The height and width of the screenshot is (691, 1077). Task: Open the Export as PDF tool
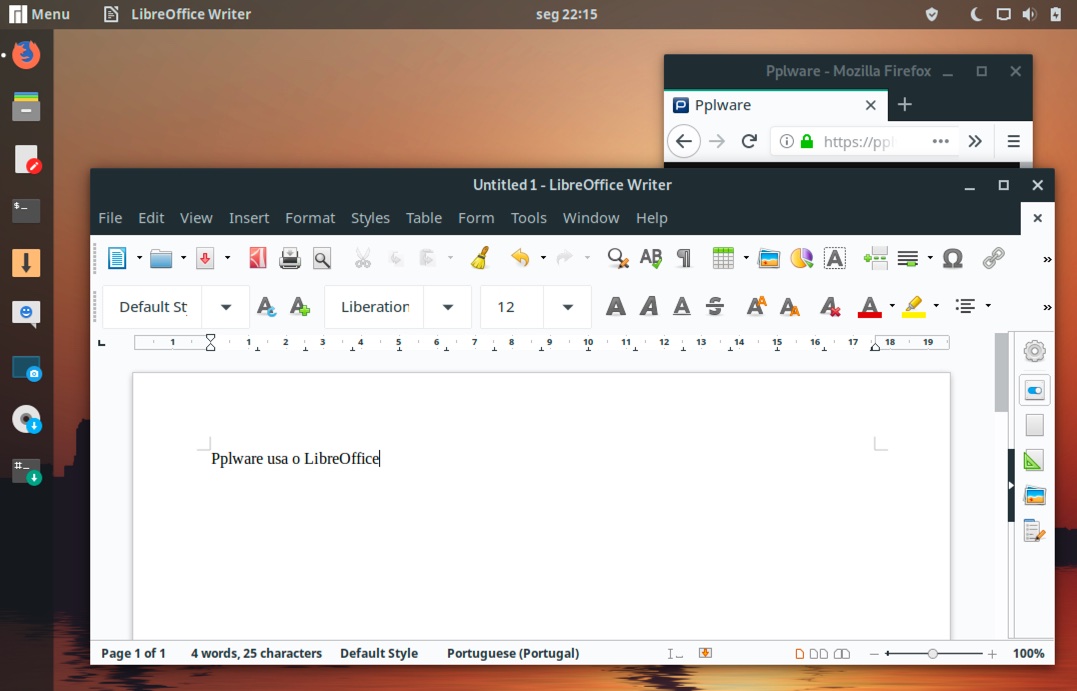pos(257,257)
